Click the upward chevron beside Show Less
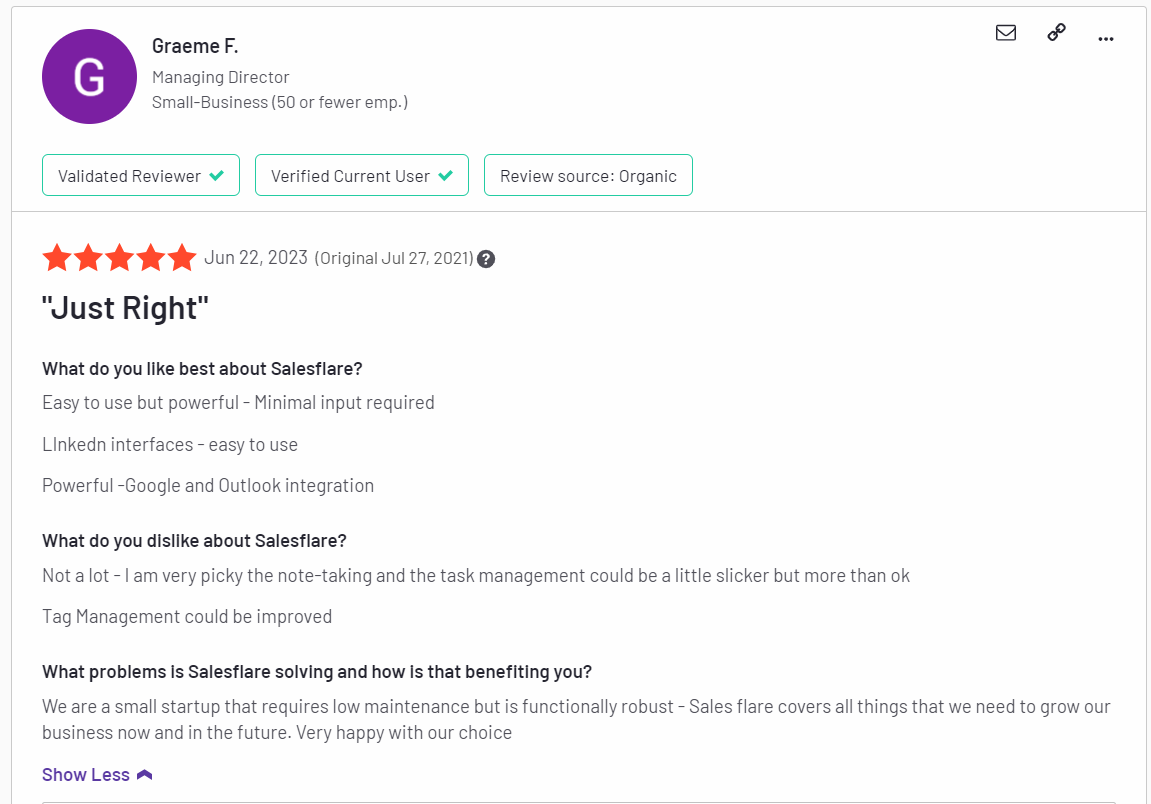Viewport: 1151px width, 804px height. [x=145, y=775]
